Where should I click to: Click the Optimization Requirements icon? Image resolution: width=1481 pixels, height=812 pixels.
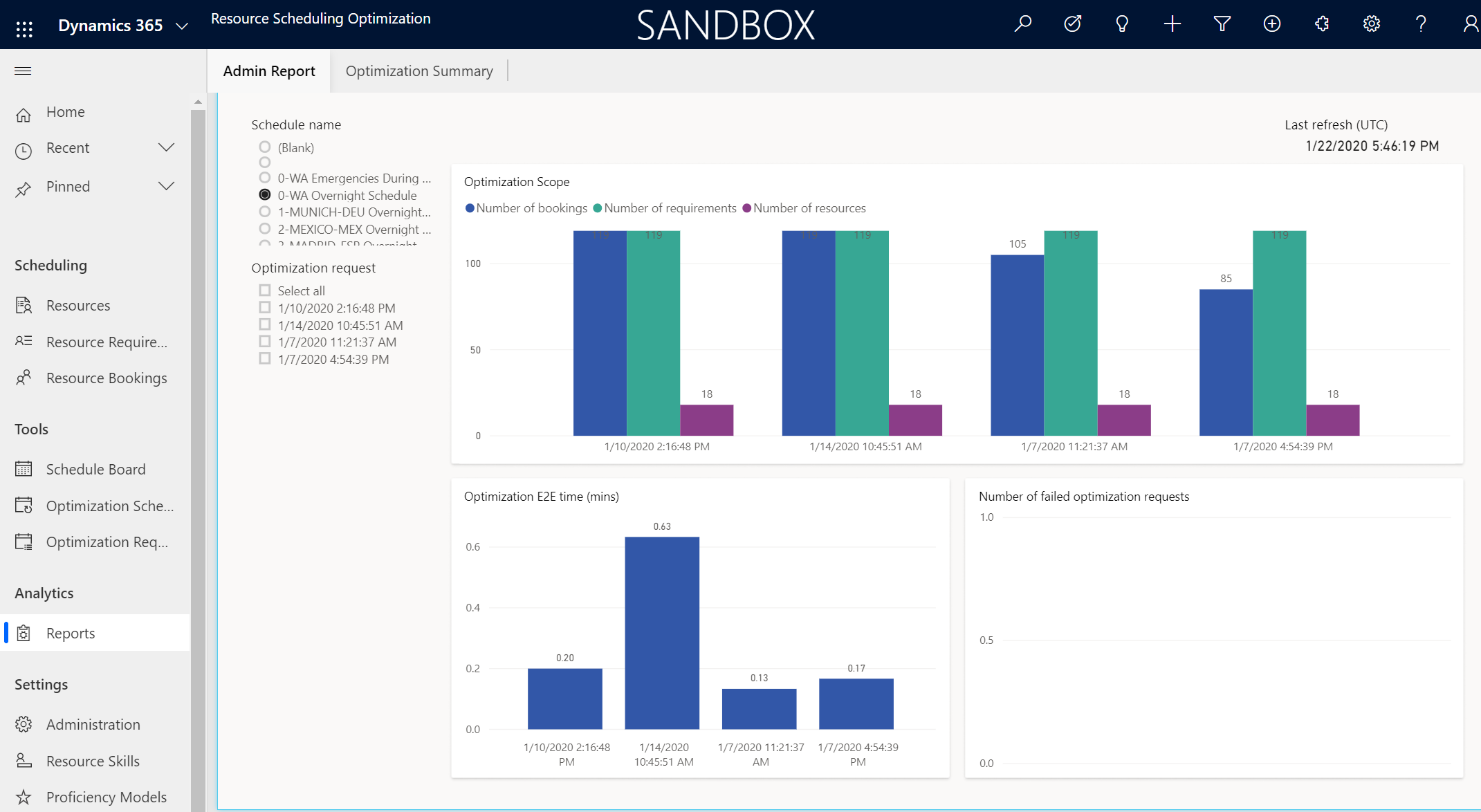pyautogui.click(x=24, y=541)
